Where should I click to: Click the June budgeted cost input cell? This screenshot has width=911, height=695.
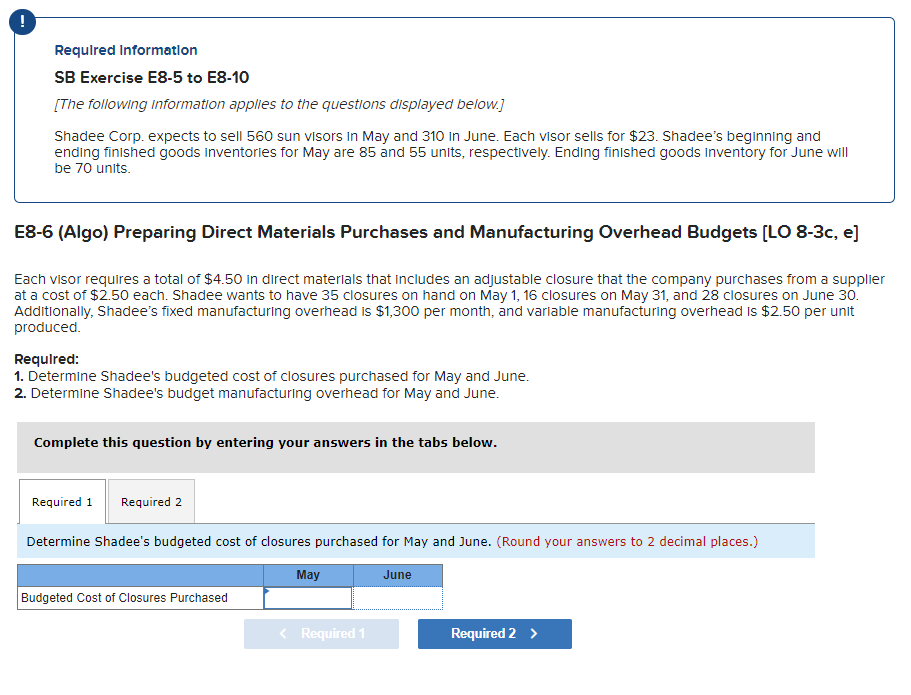tap(397, 598)
